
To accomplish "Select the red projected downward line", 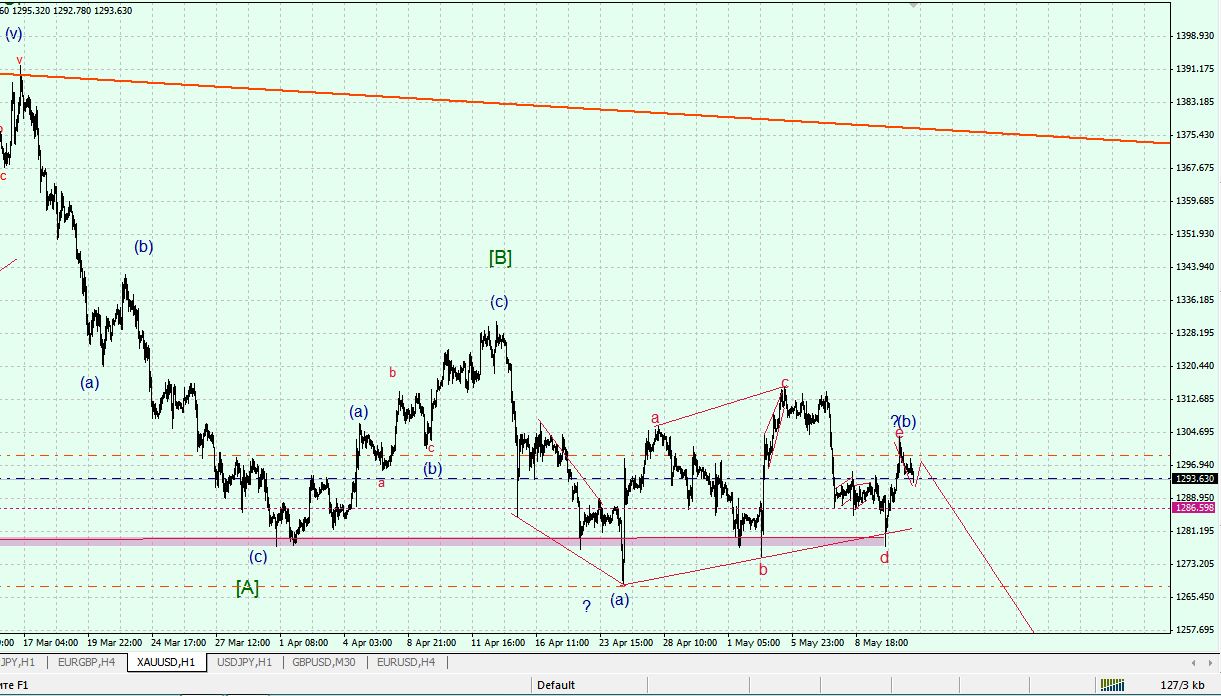I will coord(976,545).
